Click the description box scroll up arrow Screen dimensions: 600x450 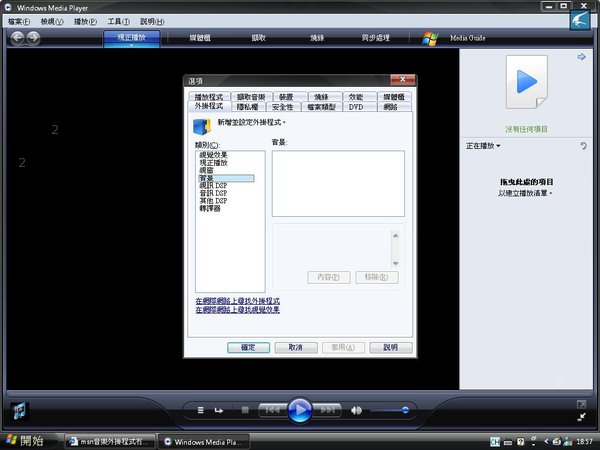point(396,235)
